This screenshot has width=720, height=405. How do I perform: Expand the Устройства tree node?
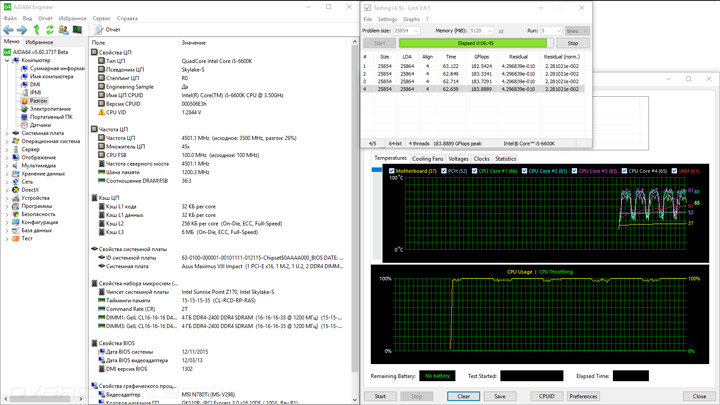7,198
